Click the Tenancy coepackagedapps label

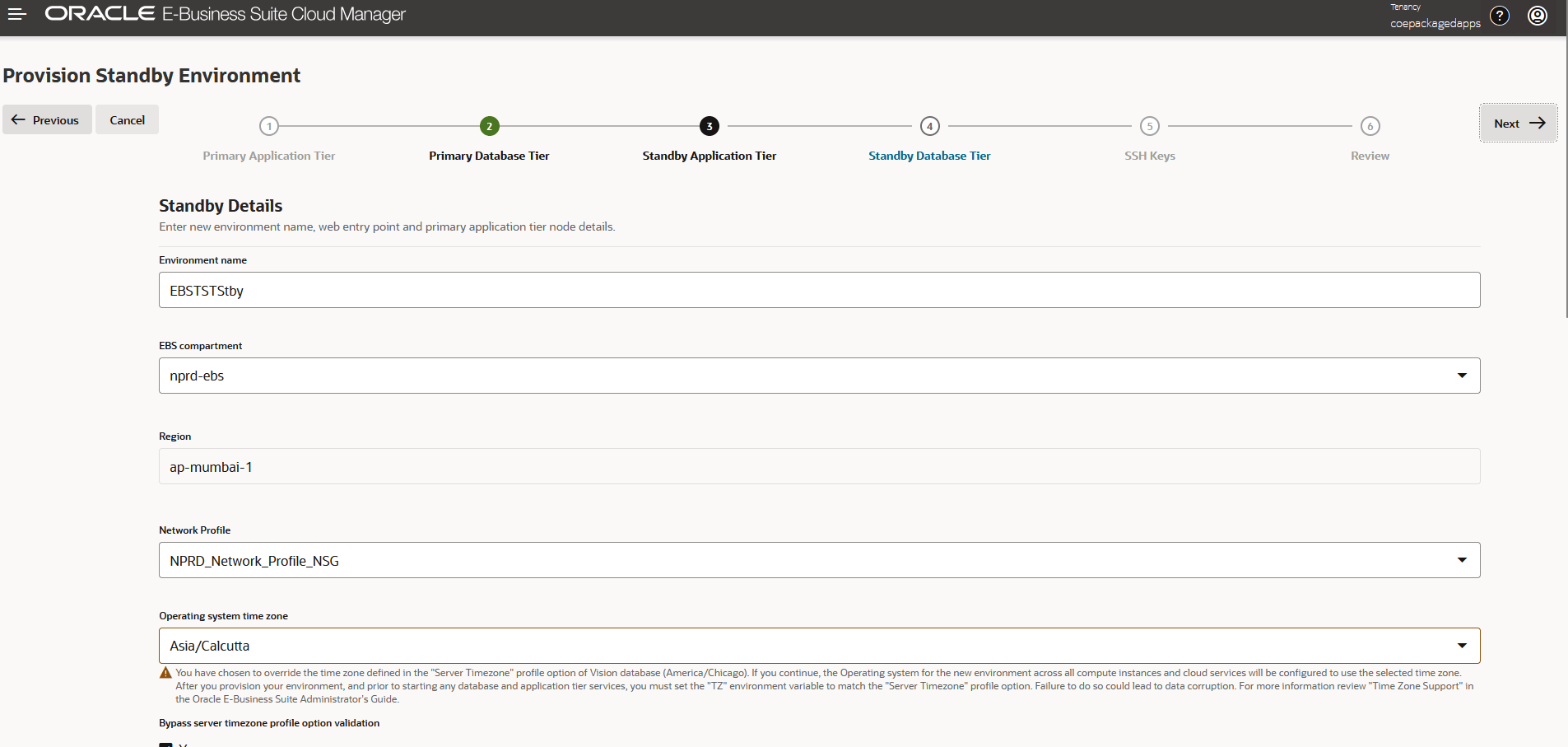coord(1435,16)
